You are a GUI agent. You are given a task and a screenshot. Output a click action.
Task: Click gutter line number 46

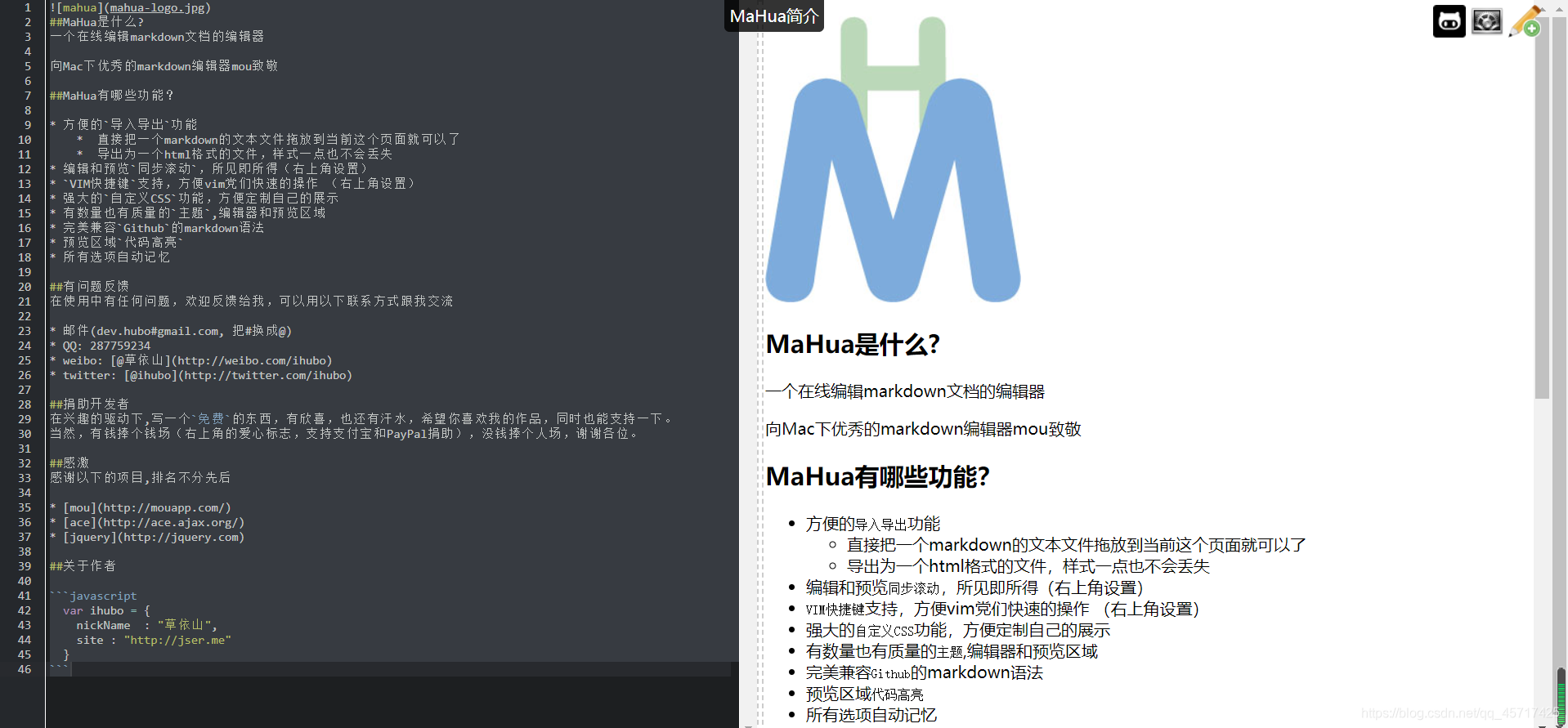click(x=25, y=669)
